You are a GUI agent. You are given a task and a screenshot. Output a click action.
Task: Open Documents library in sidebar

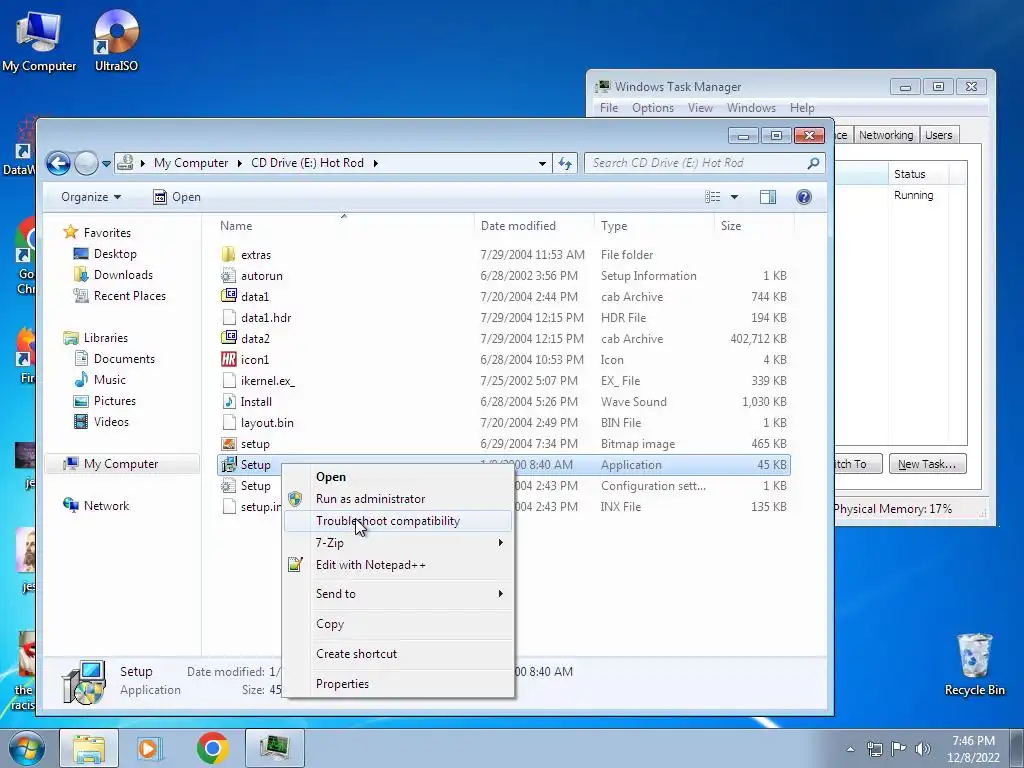pos(114,359)
